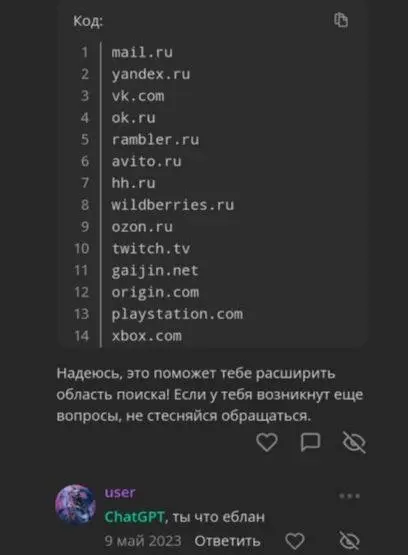This screenshot has width=408, height=555.
Task: Select the yandex.ru code line
Action: coord(151,74)
